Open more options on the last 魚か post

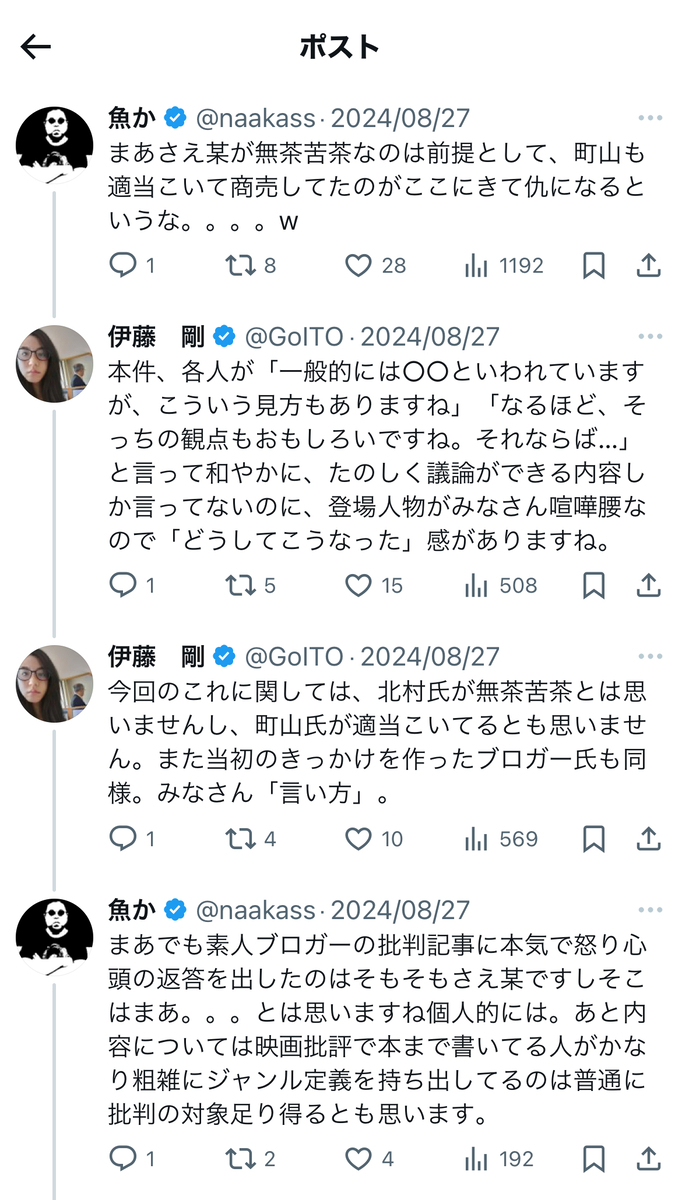coord(650,911)
